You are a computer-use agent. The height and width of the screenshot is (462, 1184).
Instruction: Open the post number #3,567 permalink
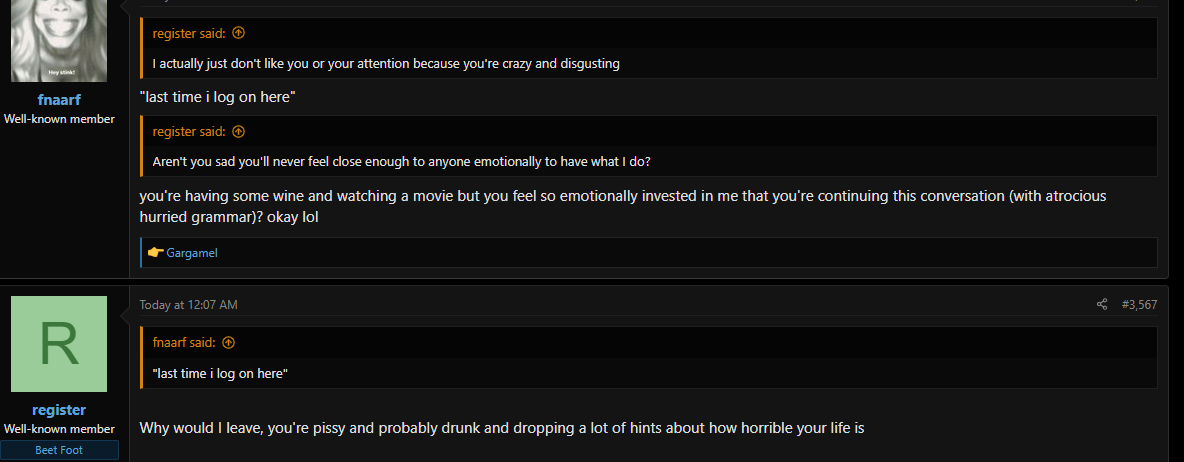coord(1139,305)
